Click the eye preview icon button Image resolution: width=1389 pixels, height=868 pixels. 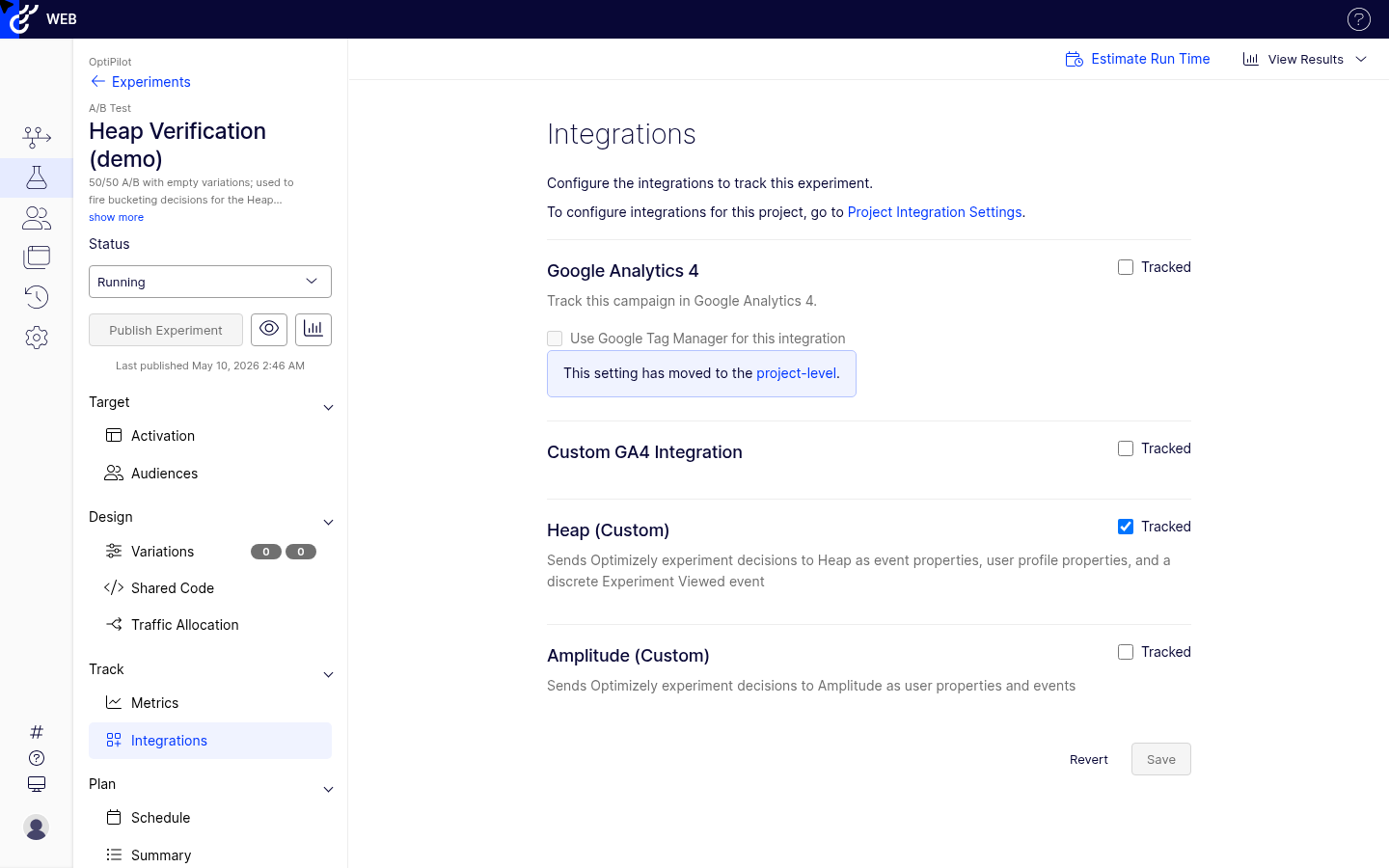click(269, 330)
